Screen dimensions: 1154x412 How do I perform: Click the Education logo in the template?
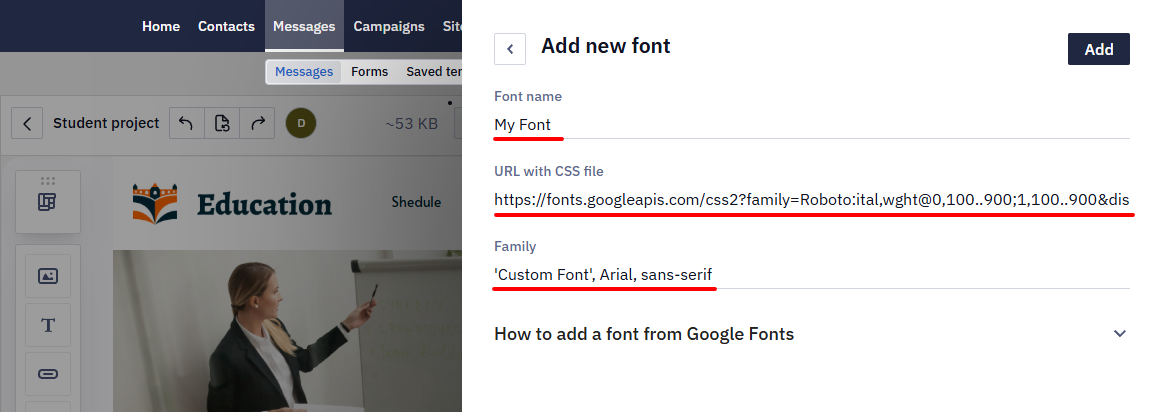(233, 203)
